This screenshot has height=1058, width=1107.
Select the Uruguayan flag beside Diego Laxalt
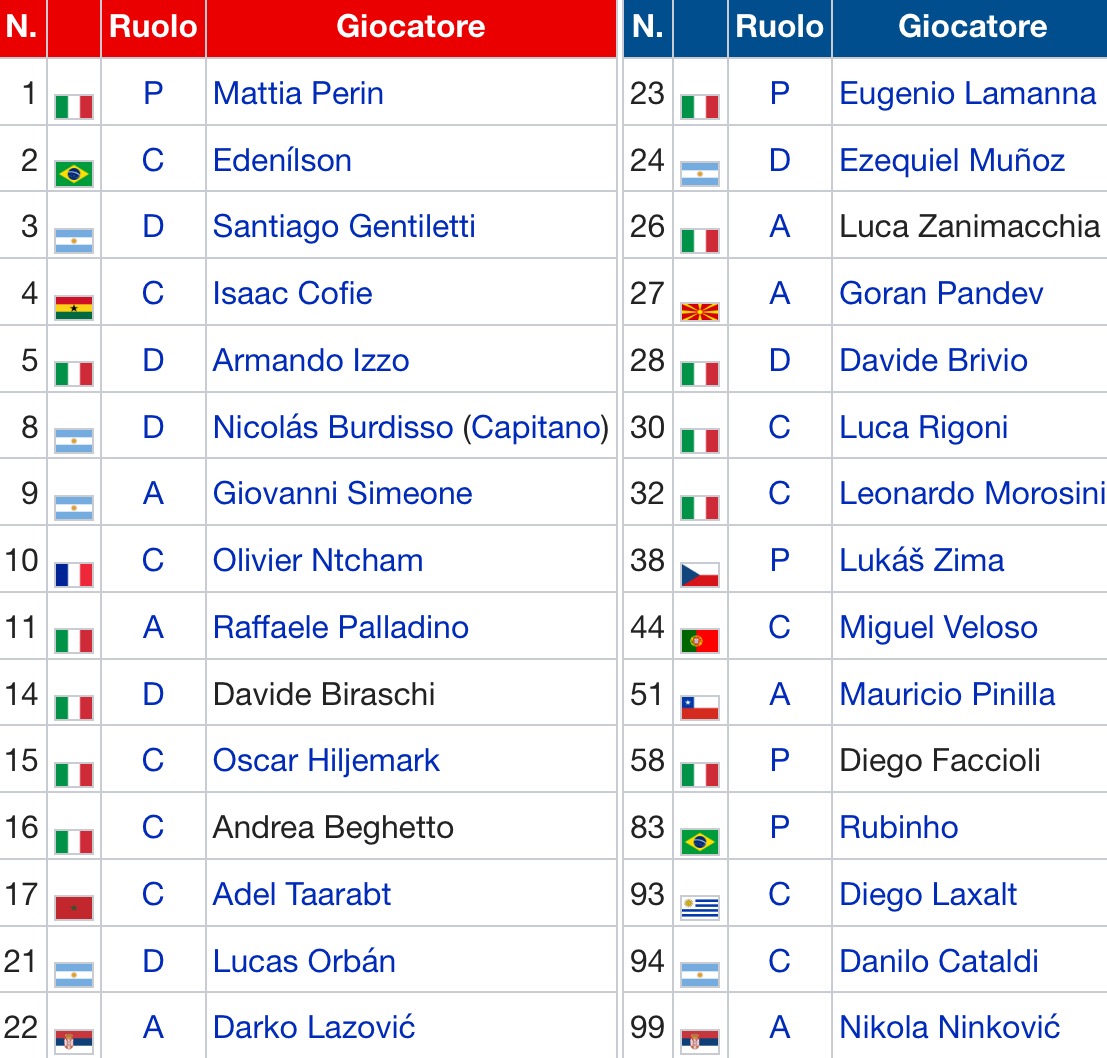(700, 908)
